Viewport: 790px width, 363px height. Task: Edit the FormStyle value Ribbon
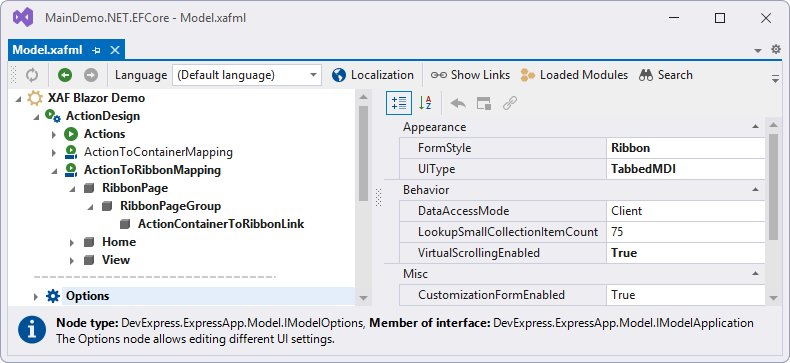tap(686, 148)
